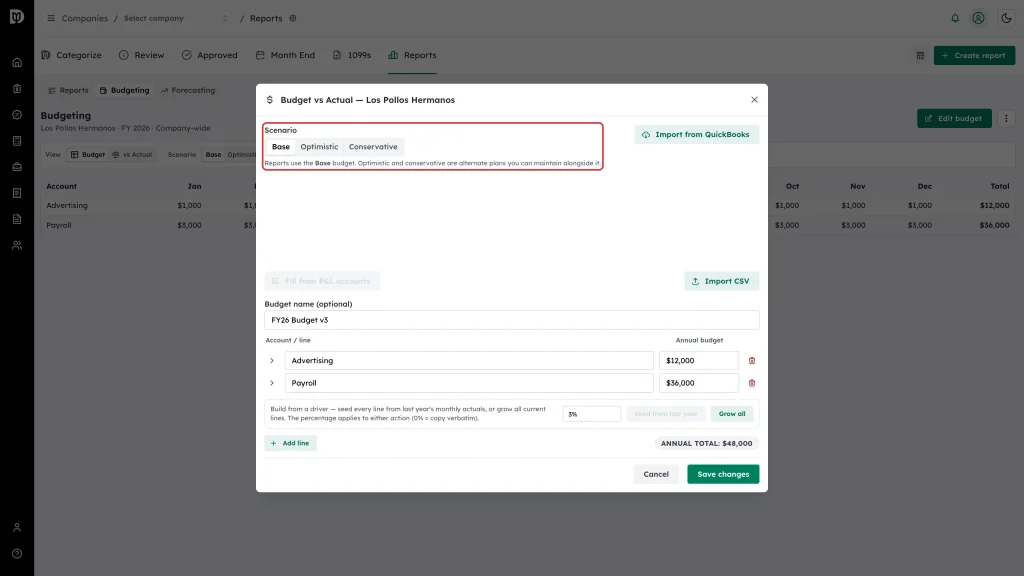Click the Grow all button
This screenshot has width=1024, height=576.
[x=731, y=414]
